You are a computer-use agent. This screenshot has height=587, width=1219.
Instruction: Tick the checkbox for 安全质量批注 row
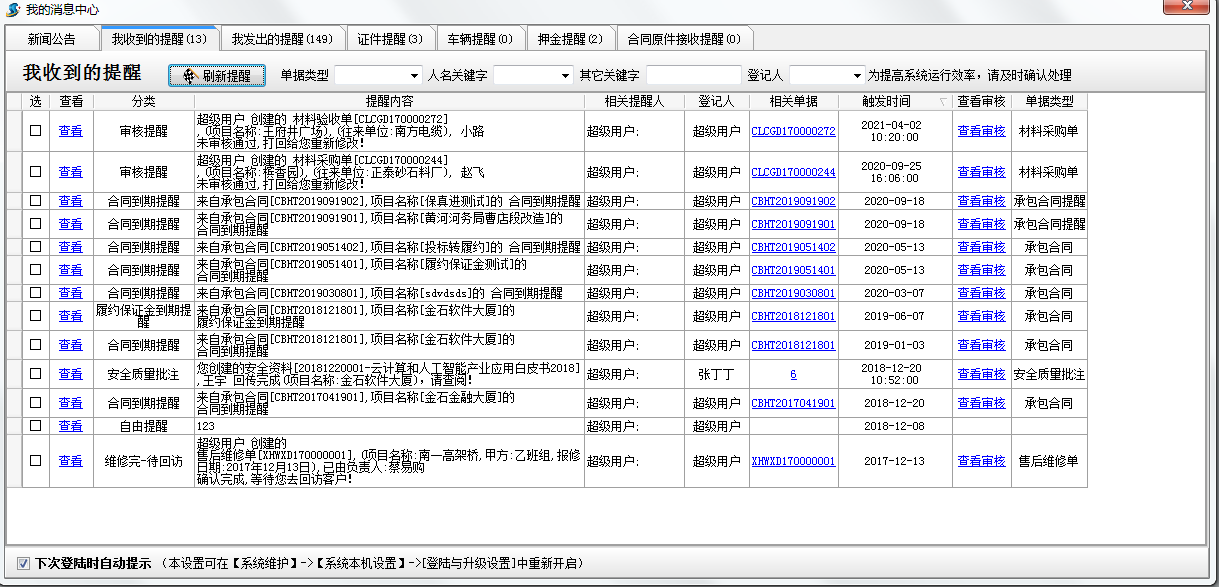36,374
